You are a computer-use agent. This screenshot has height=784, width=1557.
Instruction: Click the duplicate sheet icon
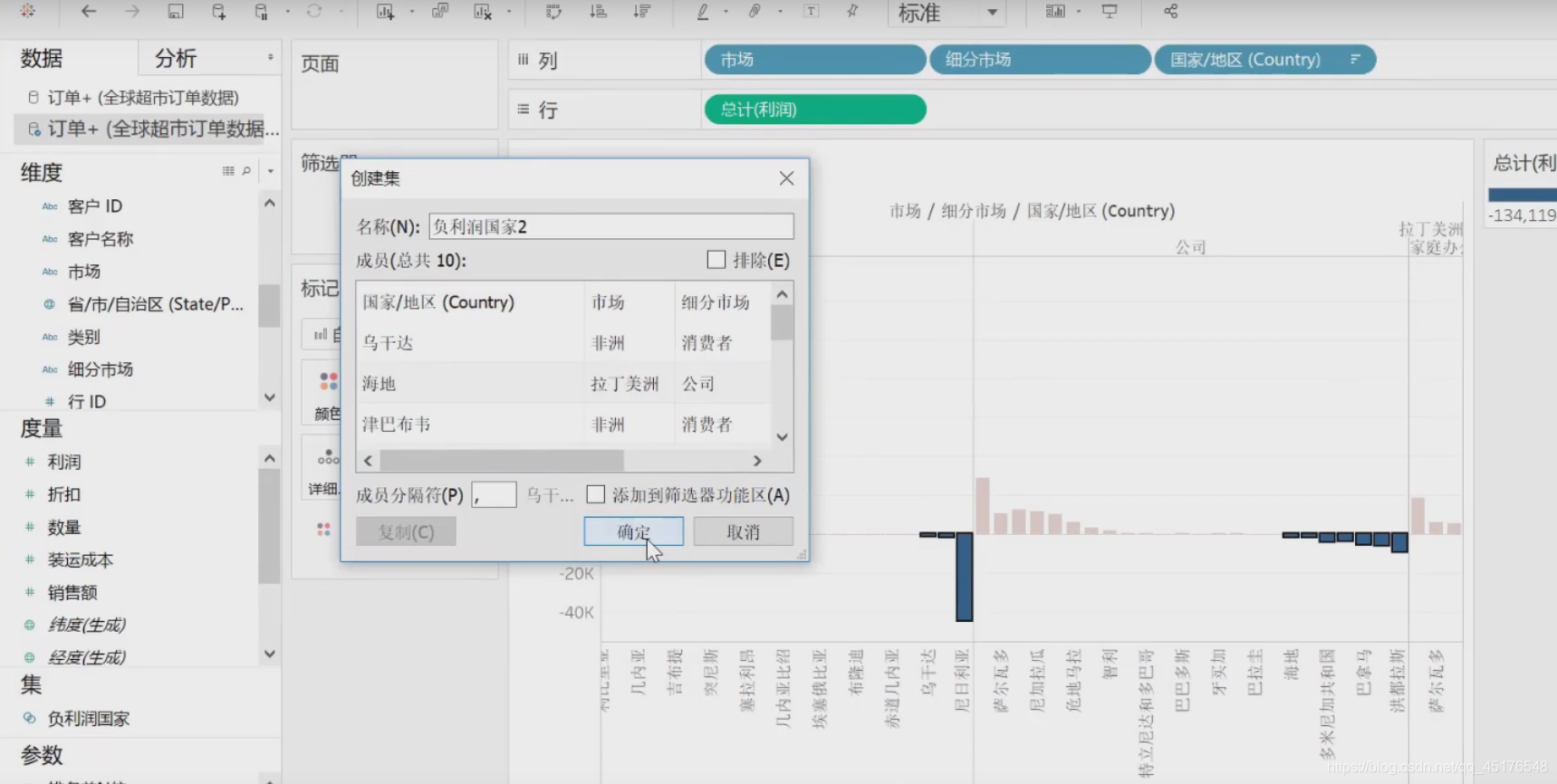(x=440, y=12)
